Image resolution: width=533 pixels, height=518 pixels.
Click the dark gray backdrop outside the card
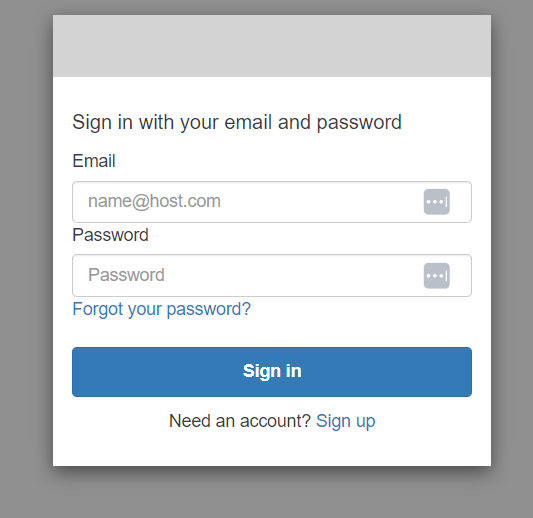[26, 258]
